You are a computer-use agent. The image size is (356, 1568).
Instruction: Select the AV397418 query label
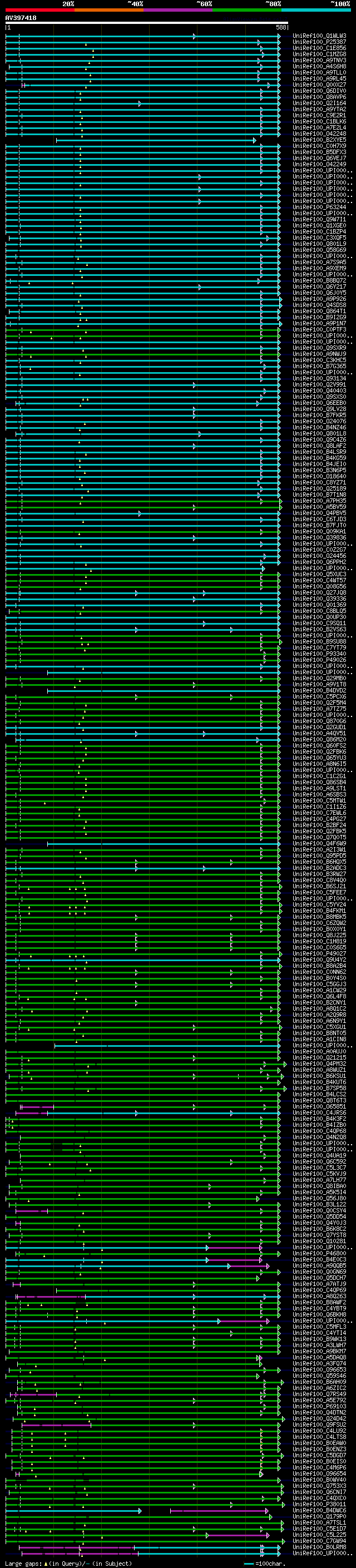point(21,18)
